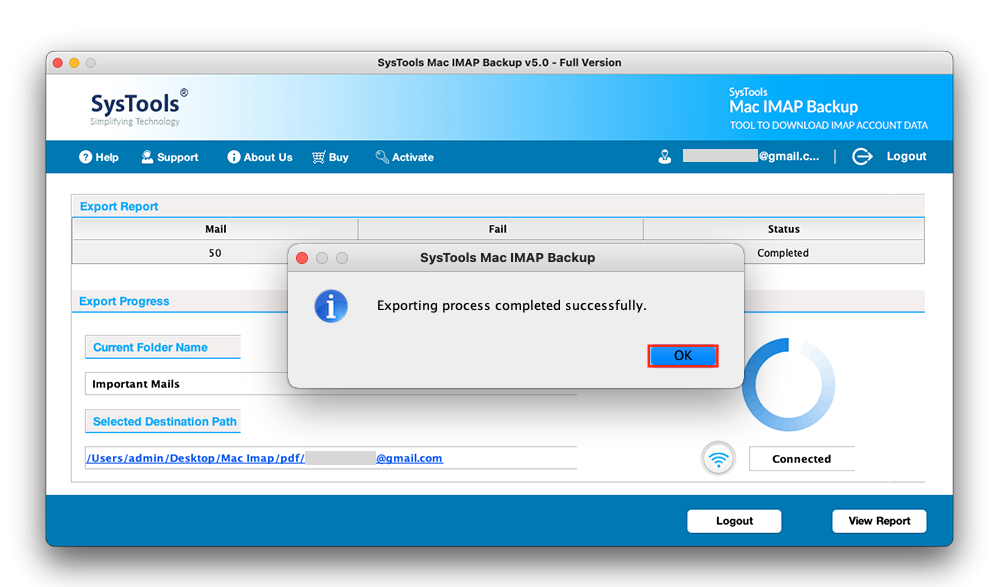
Task: Click the user account icon
Action: coord(665,157)
